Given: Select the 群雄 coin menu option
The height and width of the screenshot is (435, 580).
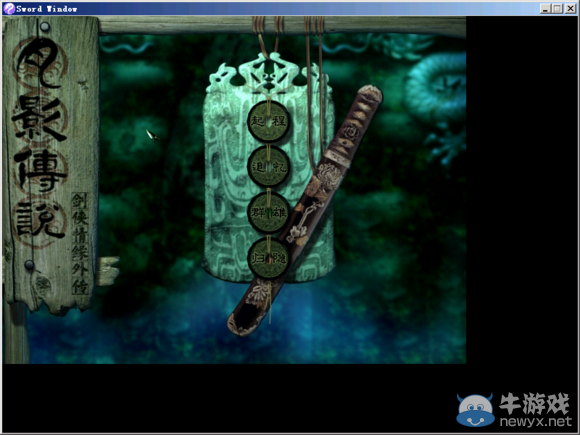Looking at the screenshot, I should point(269,212).
